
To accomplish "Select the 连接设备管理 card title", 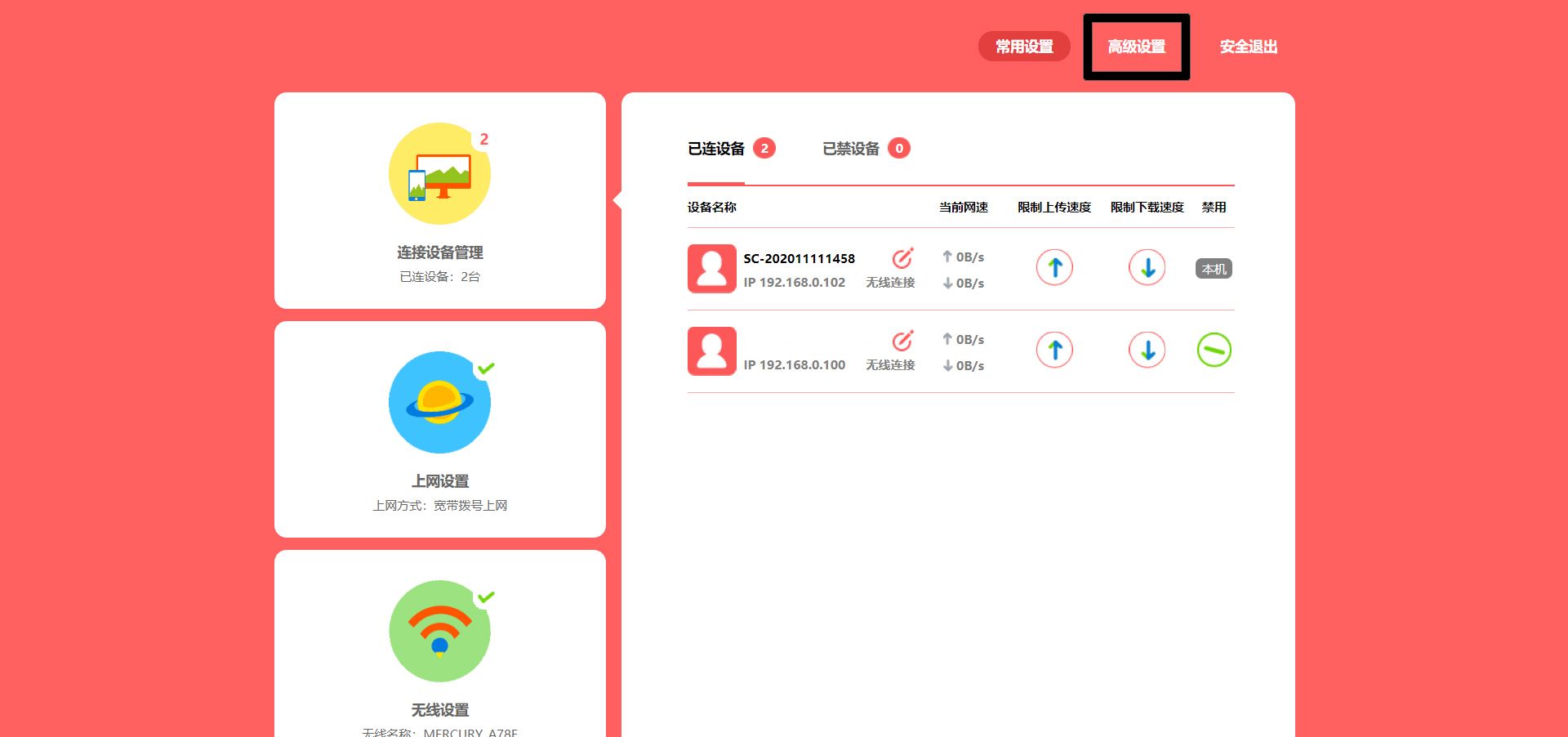I will tap(439, 252).
